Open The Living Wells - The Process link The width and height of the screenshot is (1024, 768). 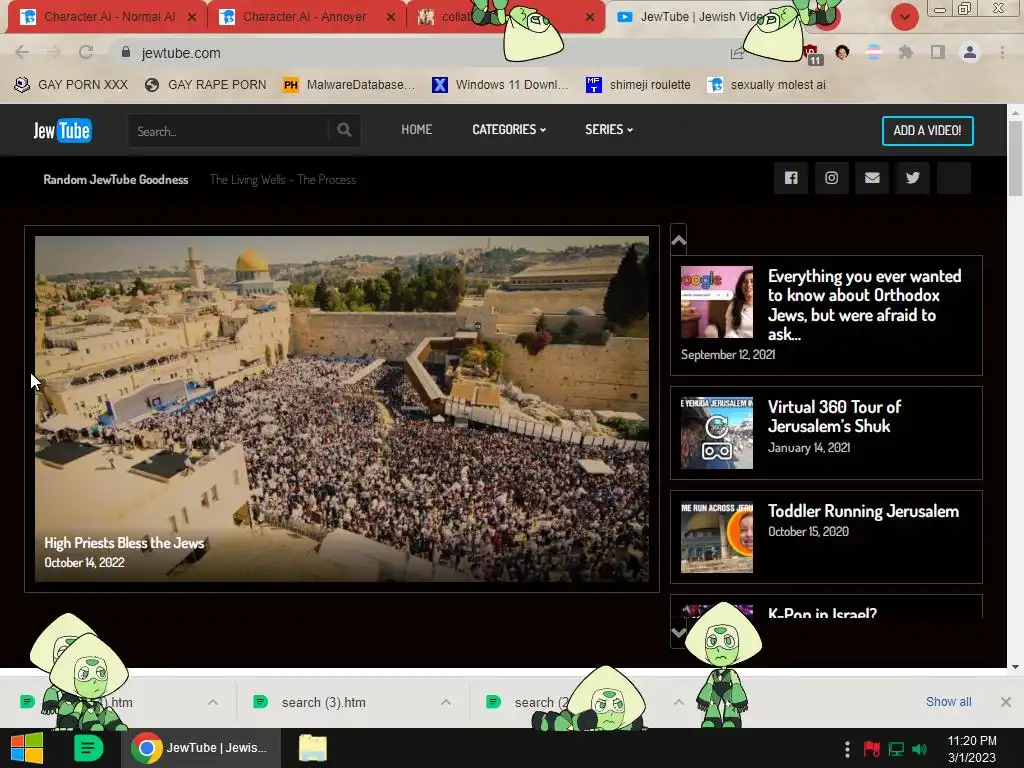pos(283,180)
